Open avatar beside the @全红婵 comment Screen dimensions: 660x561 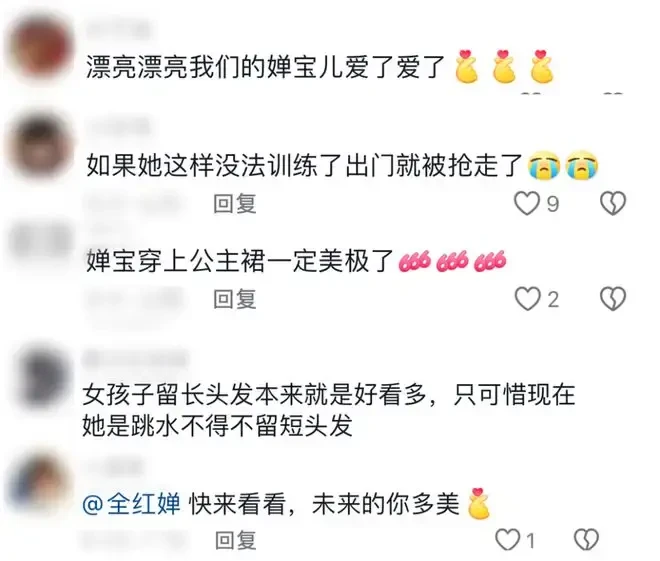(x=40, y=482)
